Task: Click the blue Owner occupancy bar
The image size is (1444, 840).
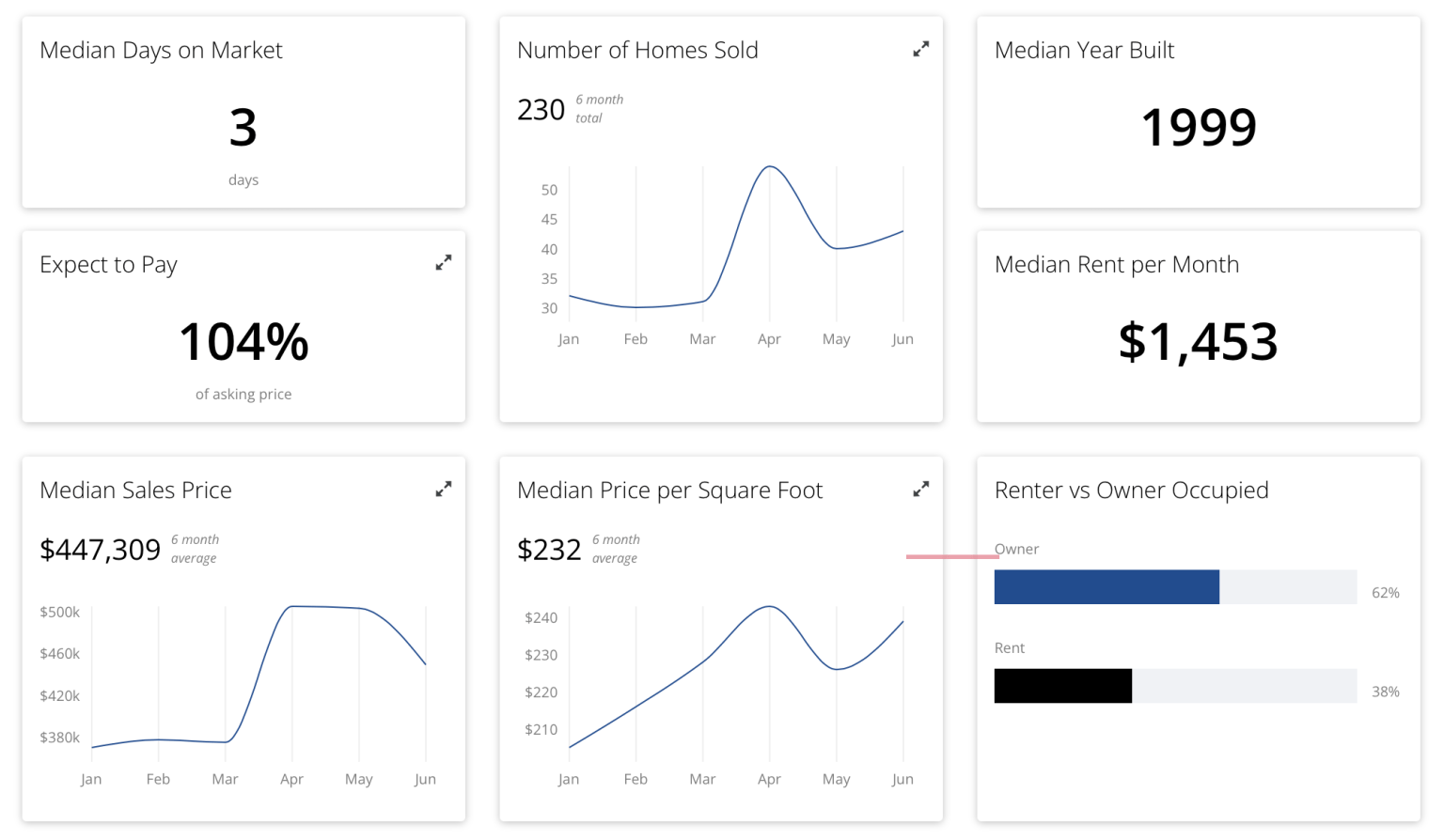Action: coord(1107,587)
